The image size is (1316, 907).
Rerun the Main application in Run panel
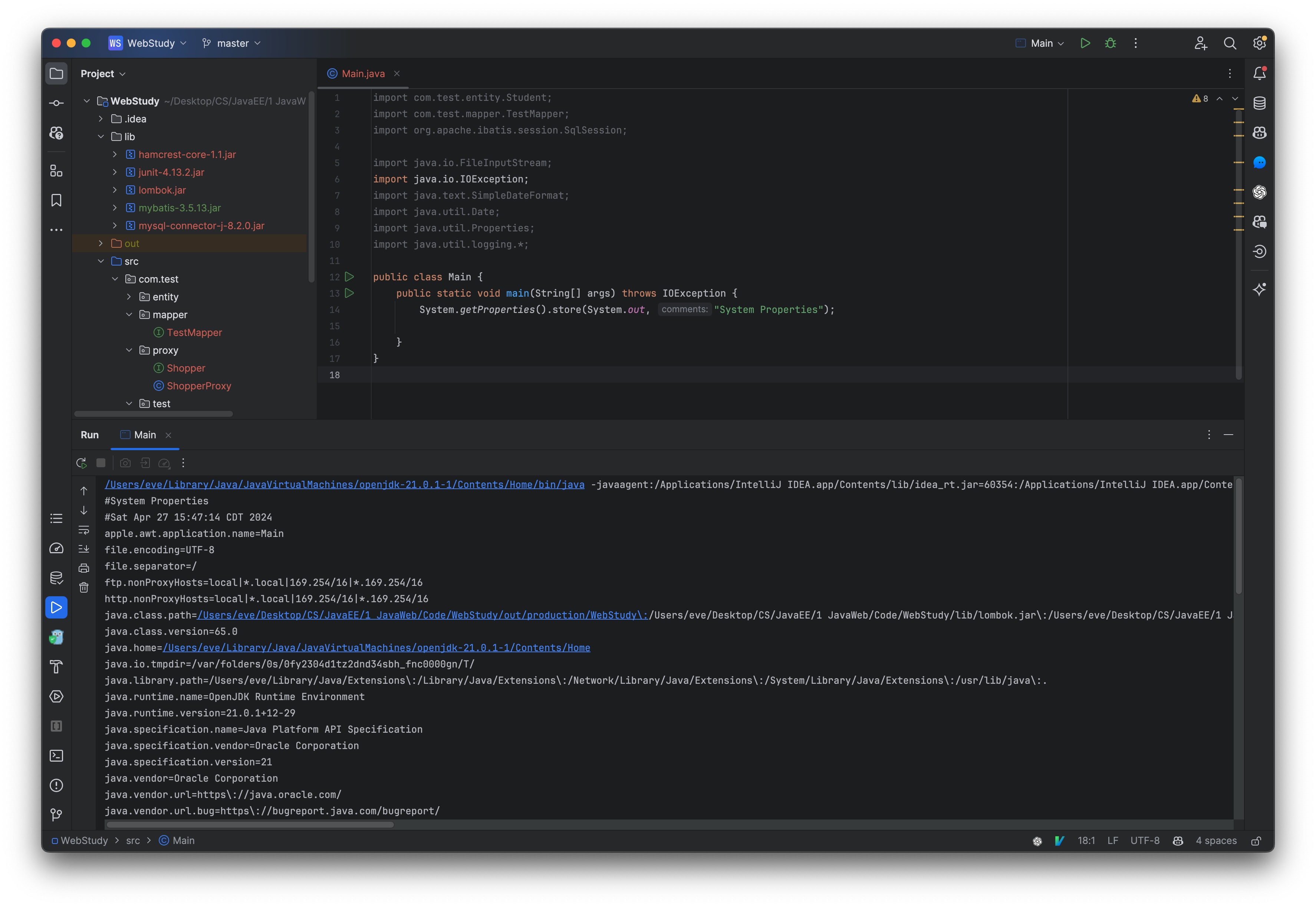click(x=81, y=463)
